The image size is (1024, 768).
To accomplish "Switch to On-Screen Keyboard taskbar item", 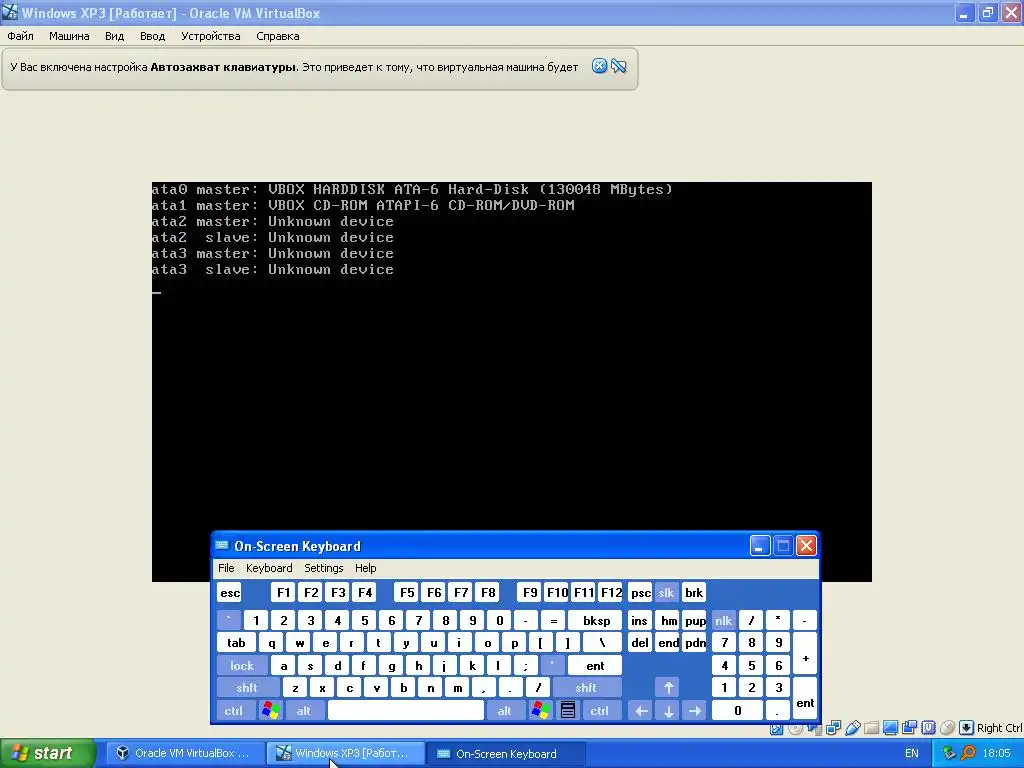I will pyautogui.click(x=505, y=753).
